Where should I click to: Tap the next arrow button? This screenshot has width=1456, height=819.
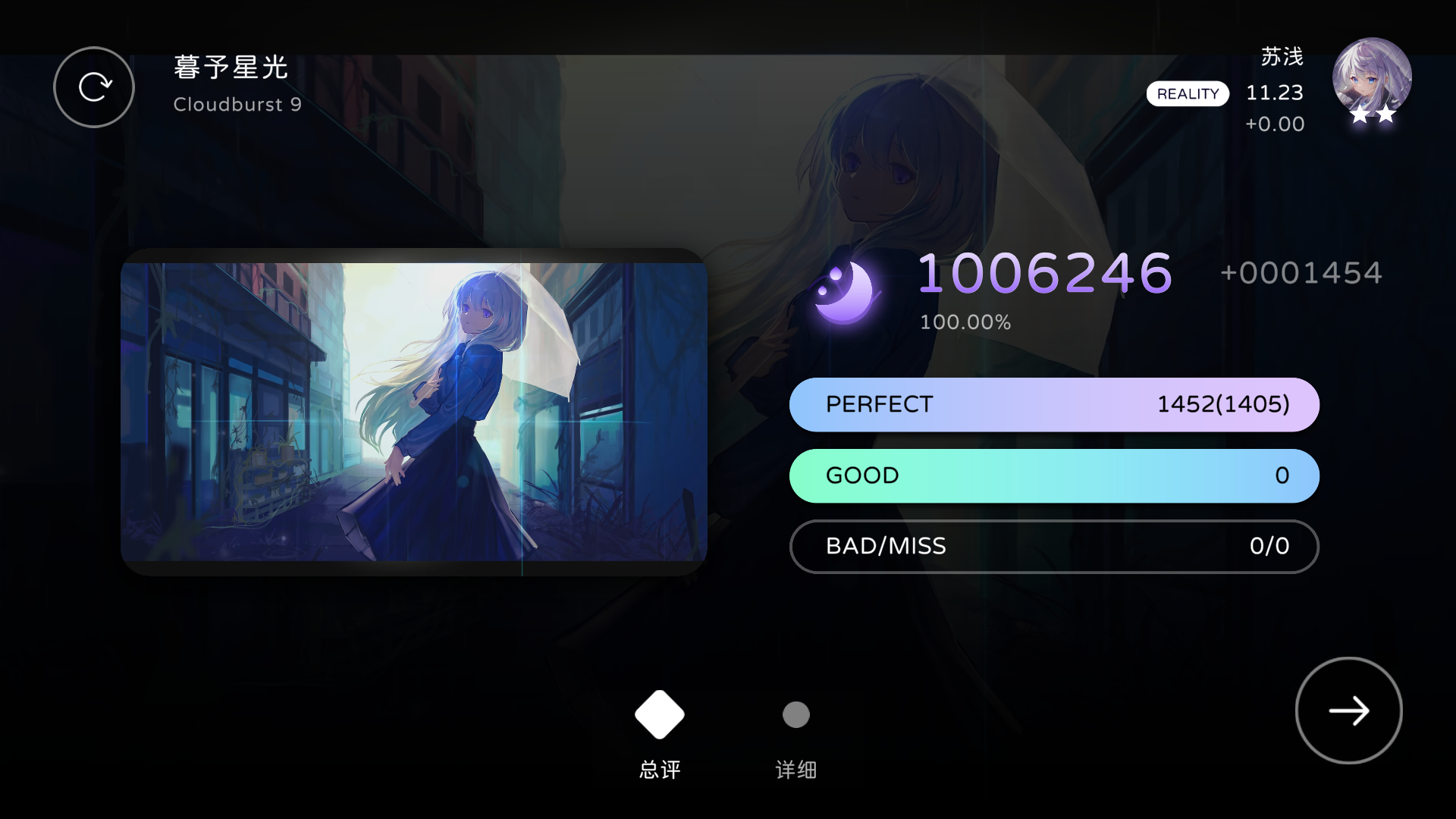1349,711
